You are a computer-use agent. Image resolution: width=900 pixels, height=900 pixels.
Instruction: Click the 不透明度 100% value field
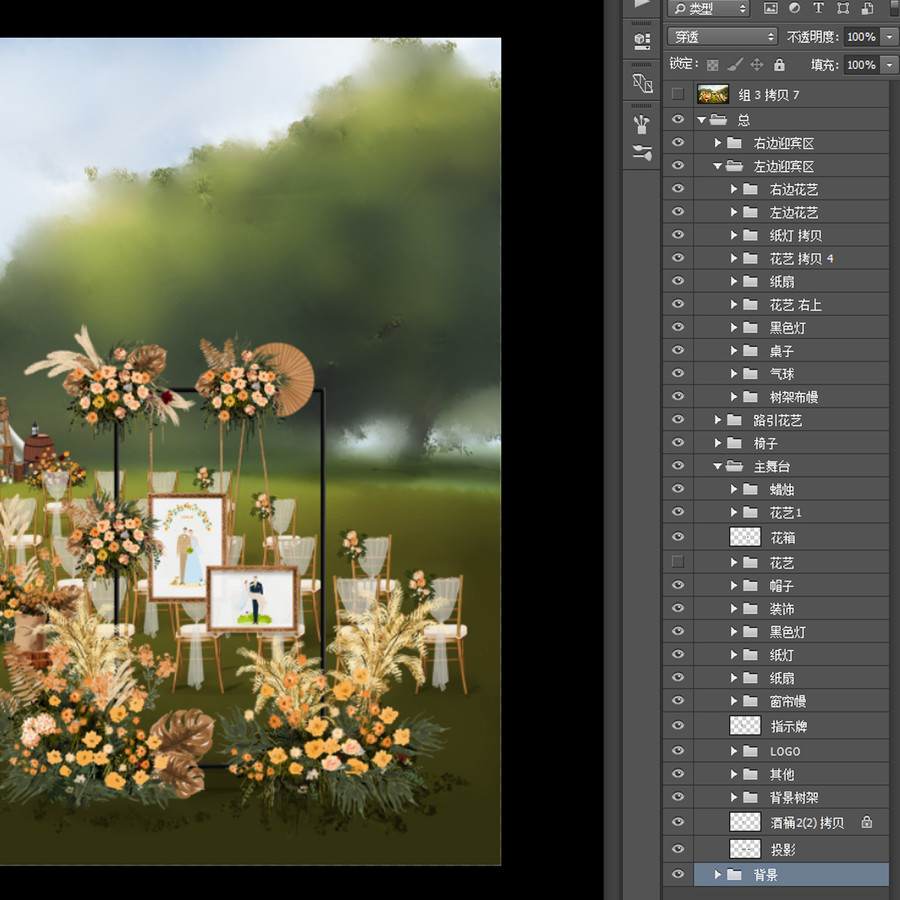[x=862, y=37]
